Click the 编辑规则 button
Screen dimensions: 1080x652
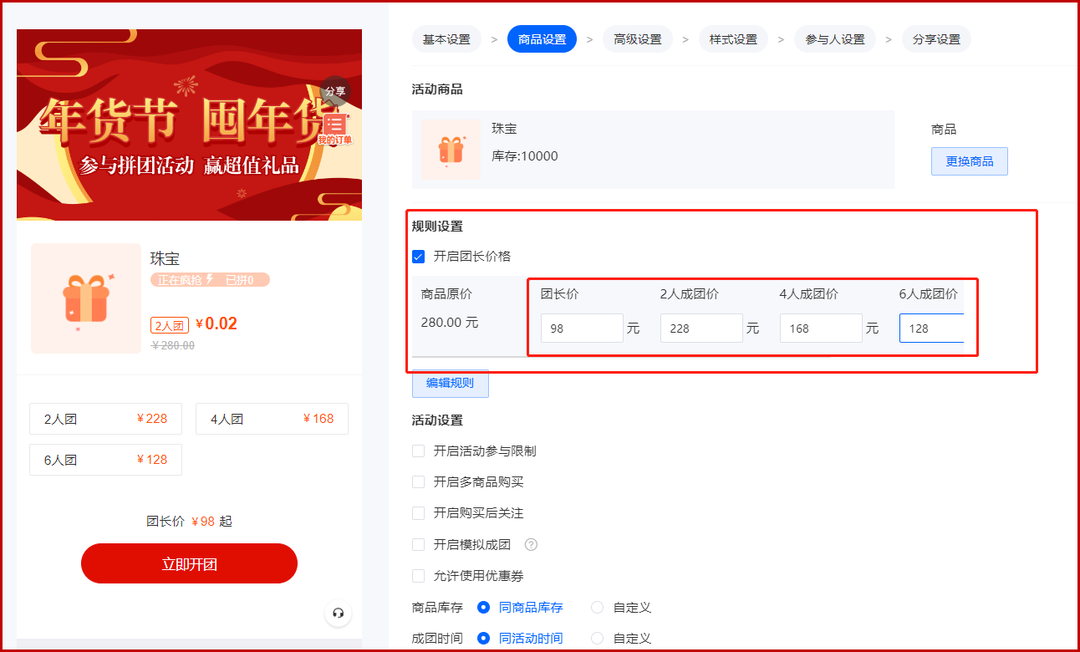click(x=450, y=383)
